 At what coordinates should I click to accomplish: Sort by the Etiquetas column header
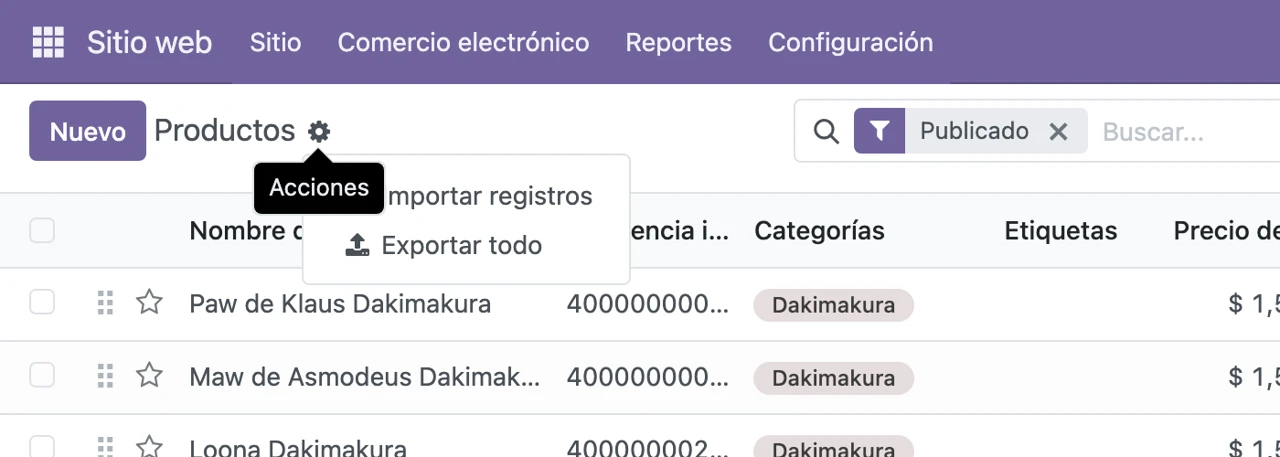1061,231
